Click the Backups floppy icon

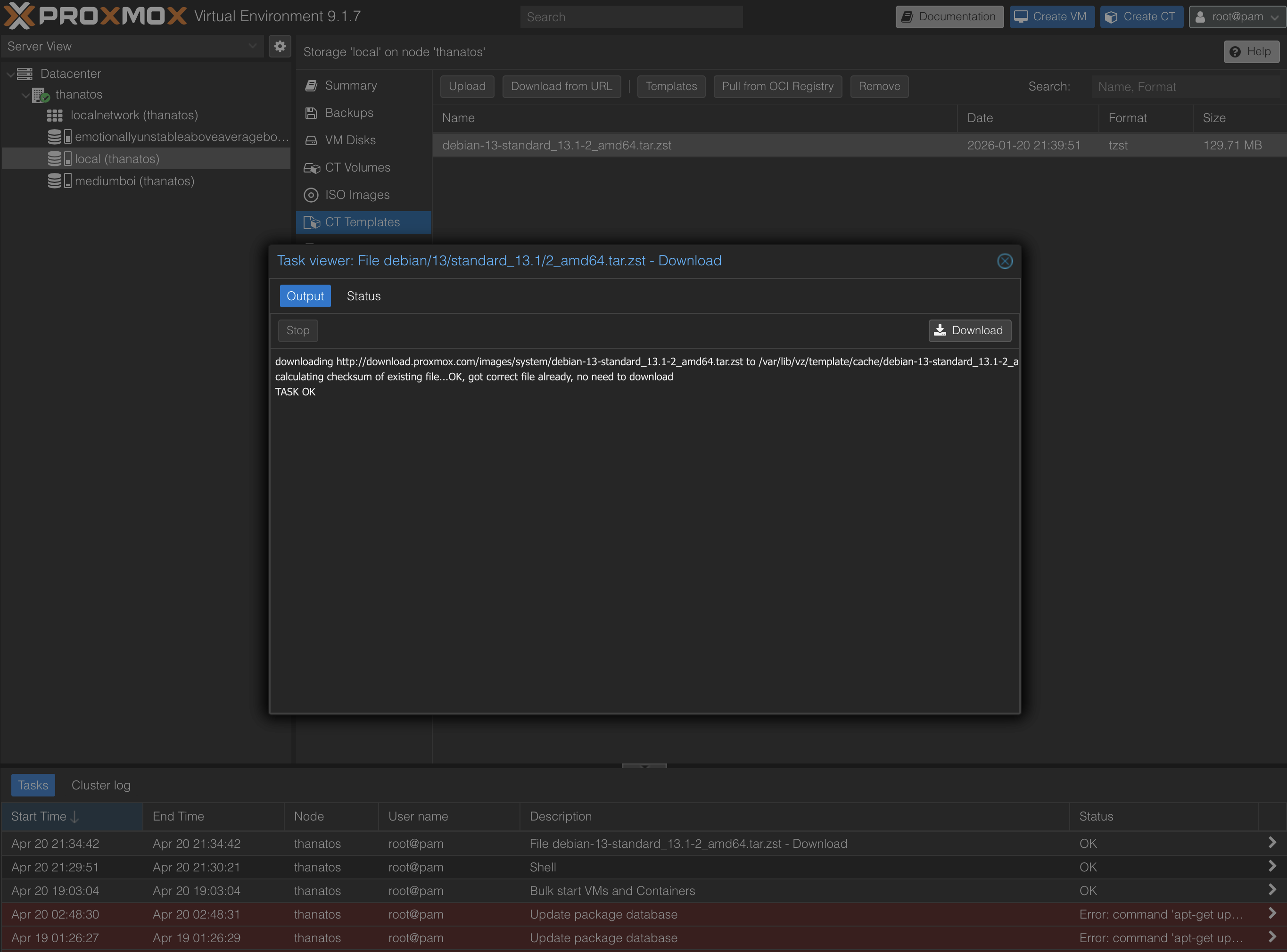click(x=311, y=113)
